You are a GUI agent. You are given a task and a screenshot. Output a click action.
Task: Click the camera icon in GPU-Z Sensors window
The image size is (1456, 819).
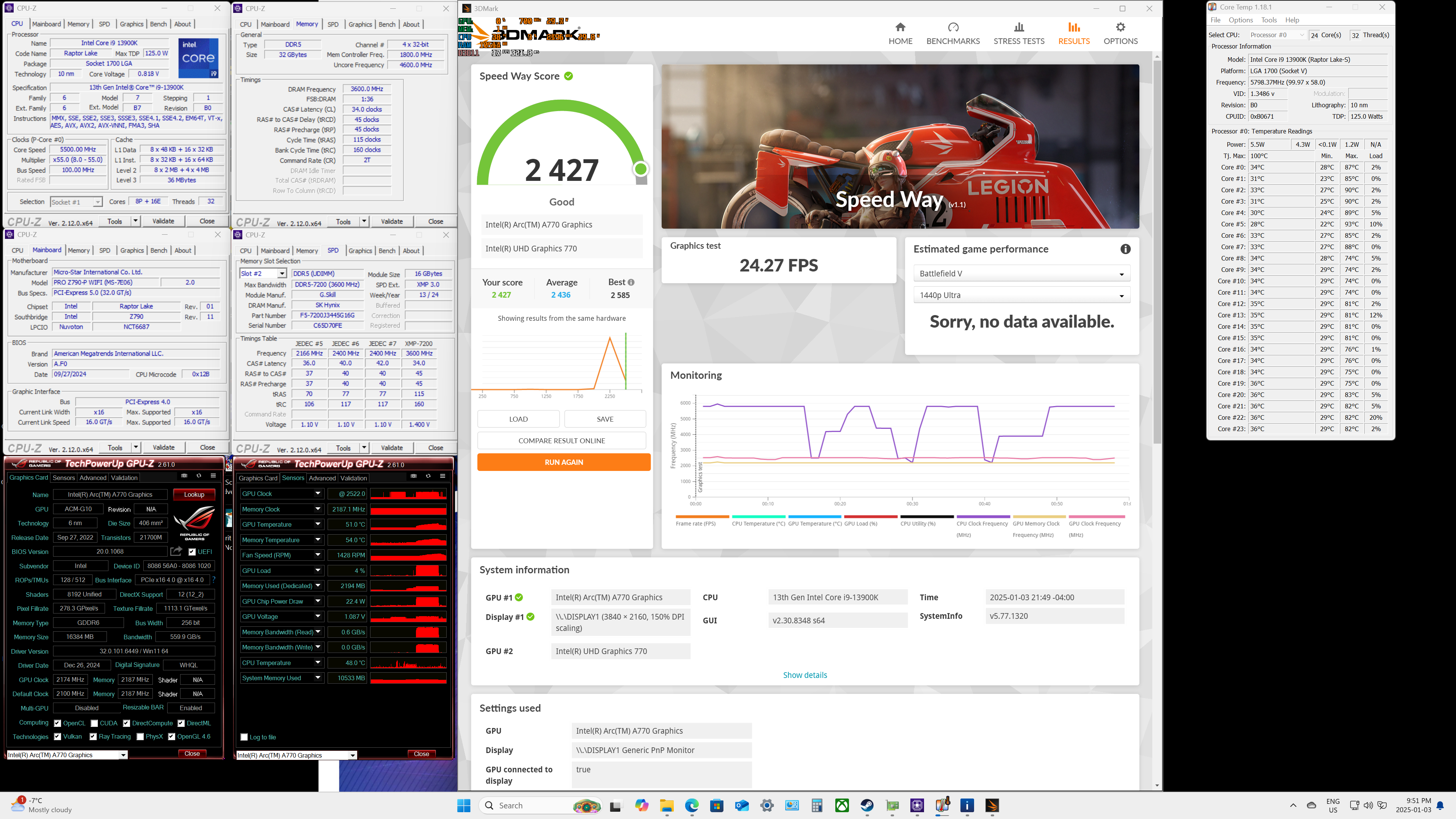(413, 476)
